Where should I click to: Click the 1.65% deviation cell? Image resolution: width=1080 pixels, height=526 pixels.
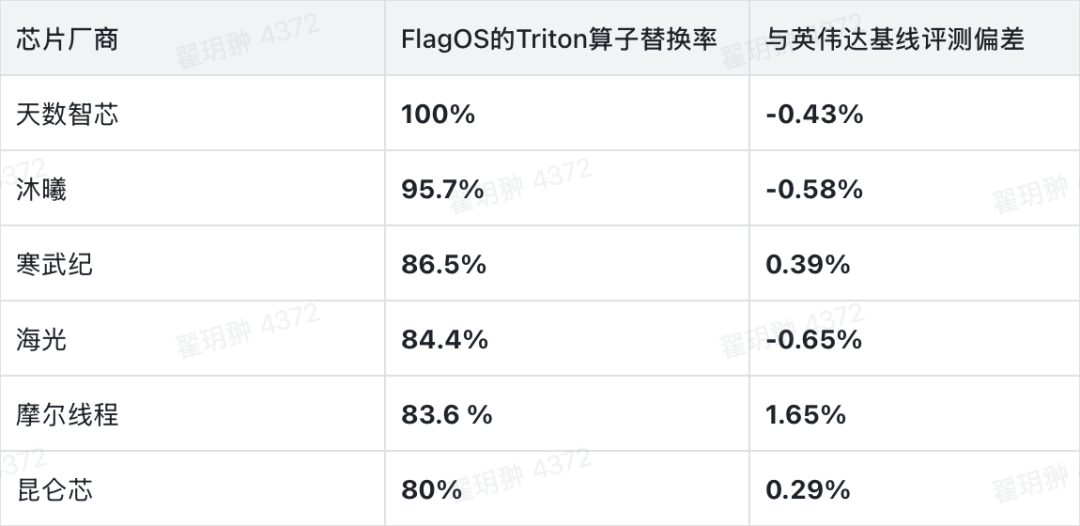(806, 415)
